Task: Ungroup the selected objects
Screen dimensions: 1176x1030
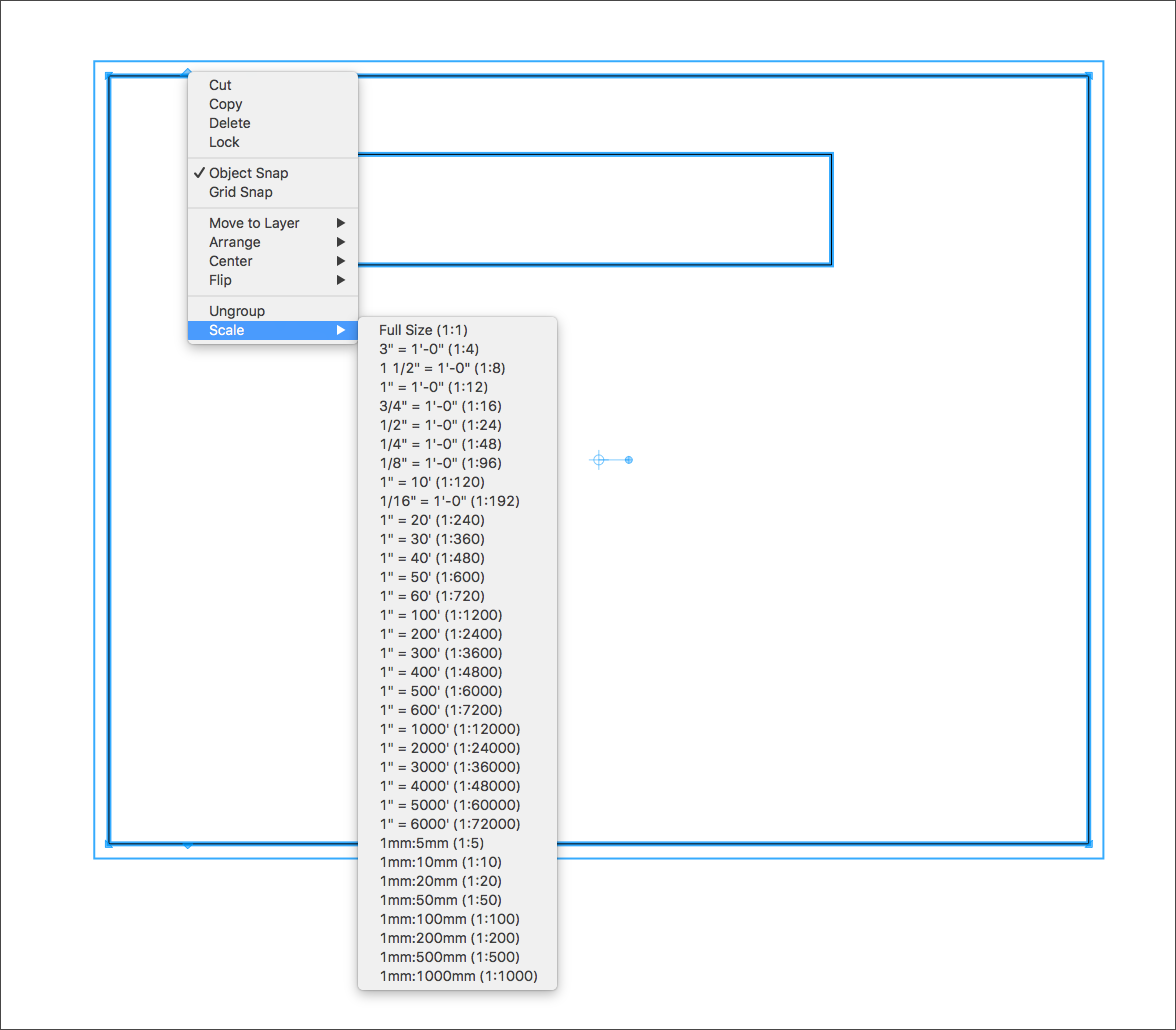Action: [x=234, y=311]
